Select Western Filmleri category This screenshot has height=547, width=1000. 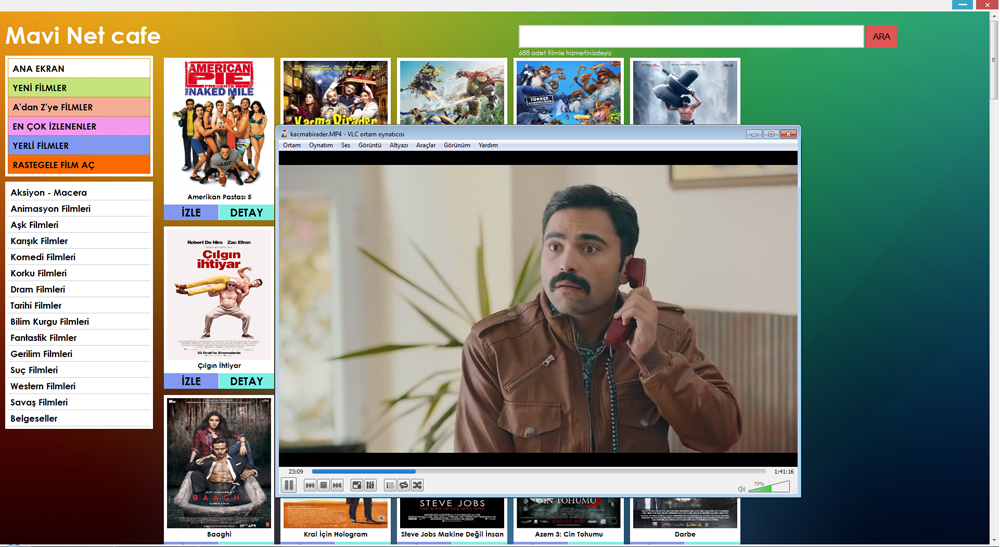(x=79, y=386)
